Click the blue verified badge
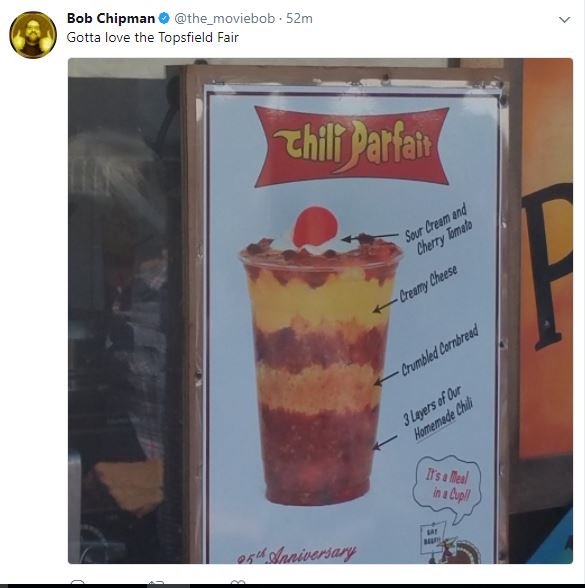The image size is (585, 588). (164, 18)
